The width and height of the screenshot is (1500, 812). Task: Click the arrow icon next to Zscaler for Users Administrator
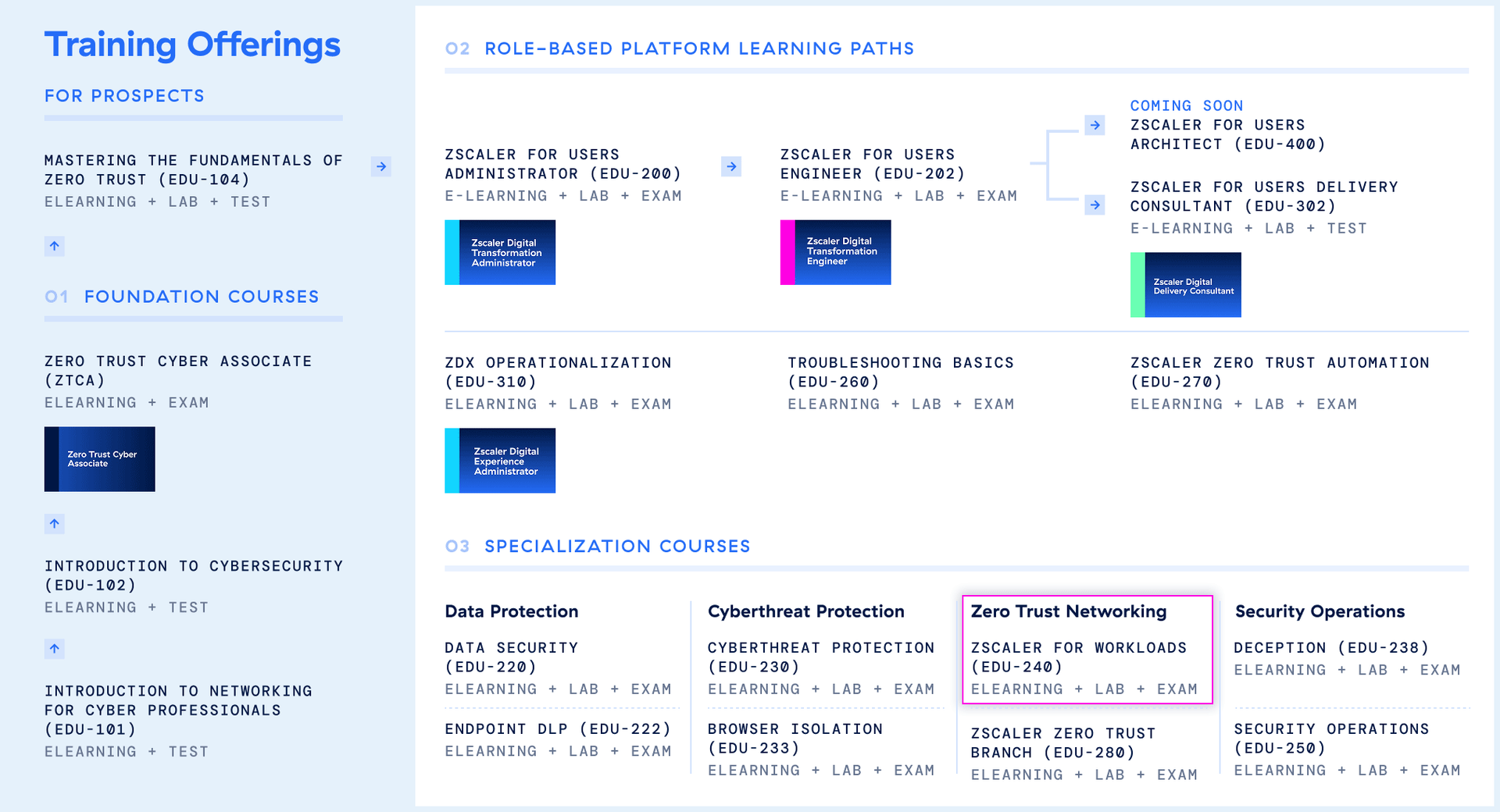(x=730, y=166)
